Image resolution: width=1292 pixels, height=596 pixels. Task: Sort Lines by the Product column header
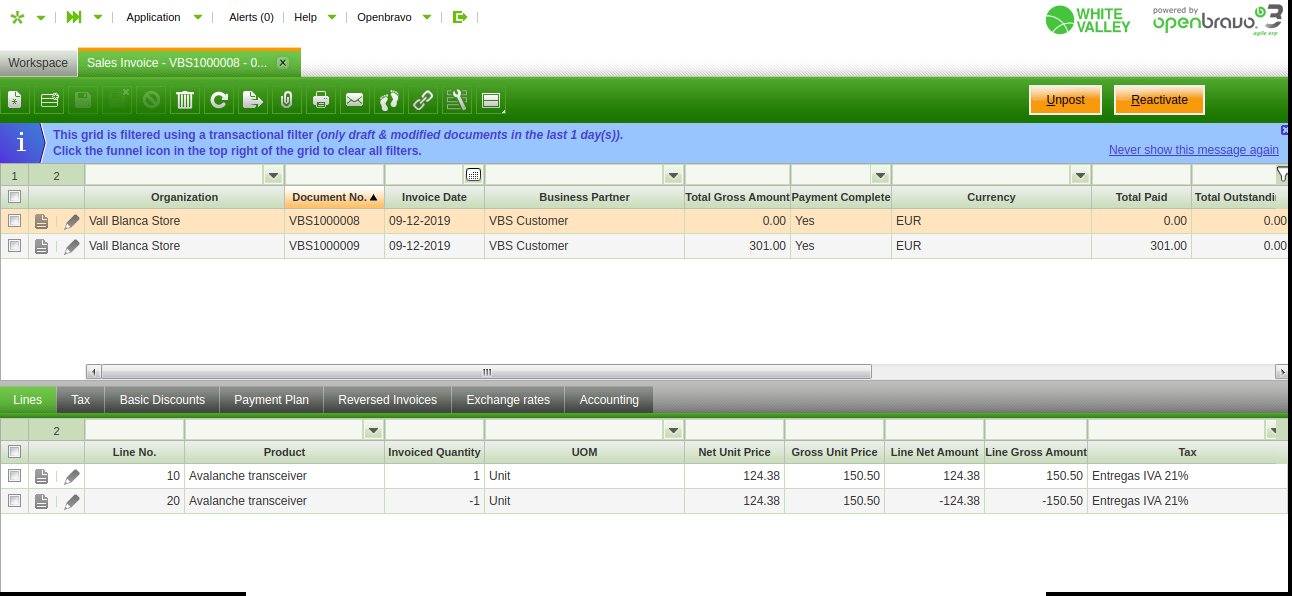coord(284,452)
